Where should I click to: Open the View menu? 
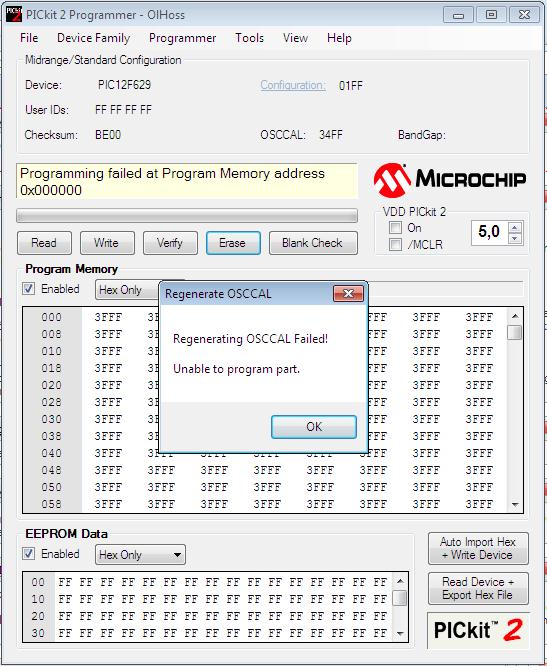295,38
